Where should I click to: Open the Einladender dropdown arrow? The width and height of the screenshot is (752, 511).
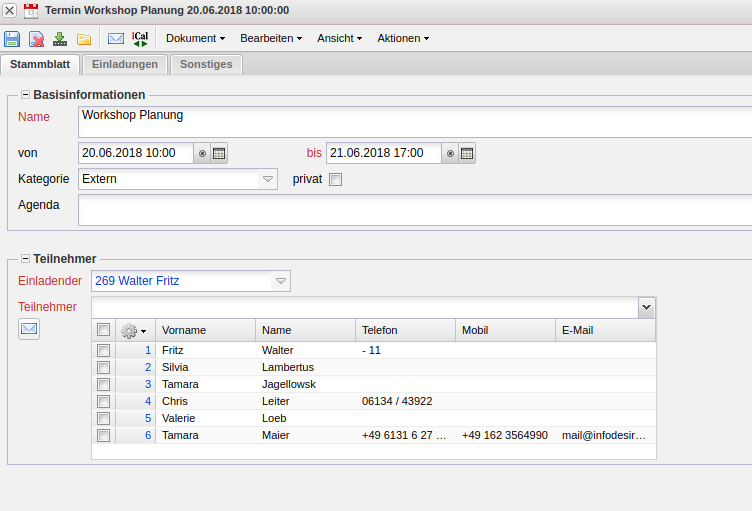click(281, 282)
